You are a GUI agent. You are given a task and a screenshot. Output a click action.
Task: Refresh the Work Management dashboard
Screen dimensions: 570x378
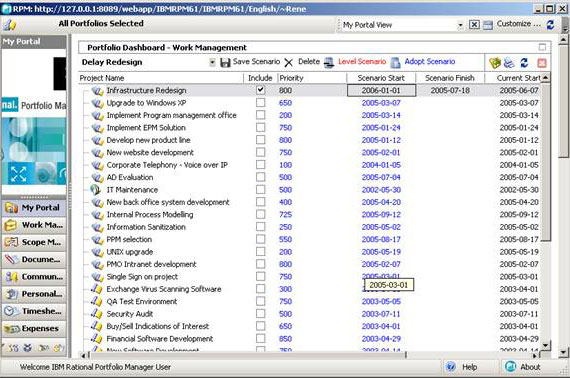524,63
